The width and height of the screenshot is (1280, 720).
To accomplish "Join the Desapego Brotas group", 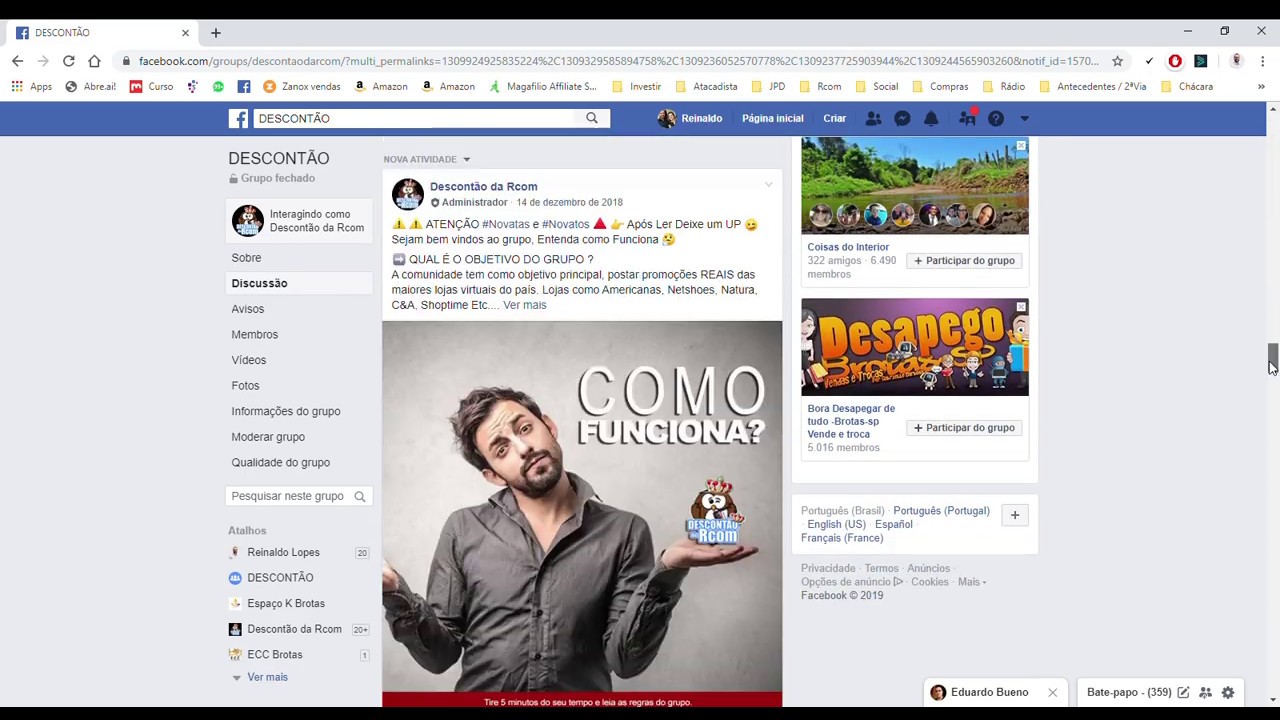I will pyautogui.click(x=963, y=427).
